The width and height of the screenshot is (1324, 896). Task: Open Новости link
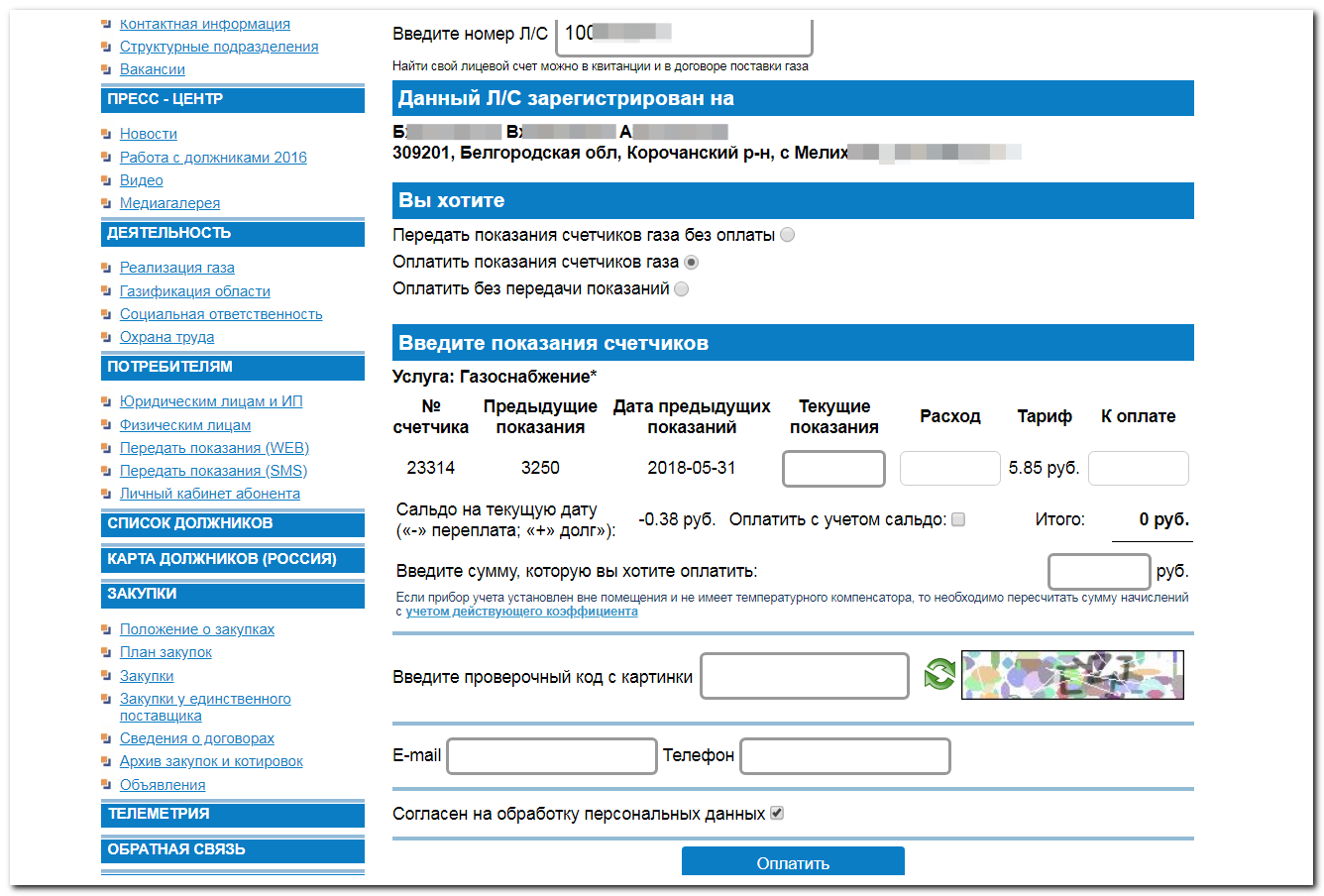(149, 134)
